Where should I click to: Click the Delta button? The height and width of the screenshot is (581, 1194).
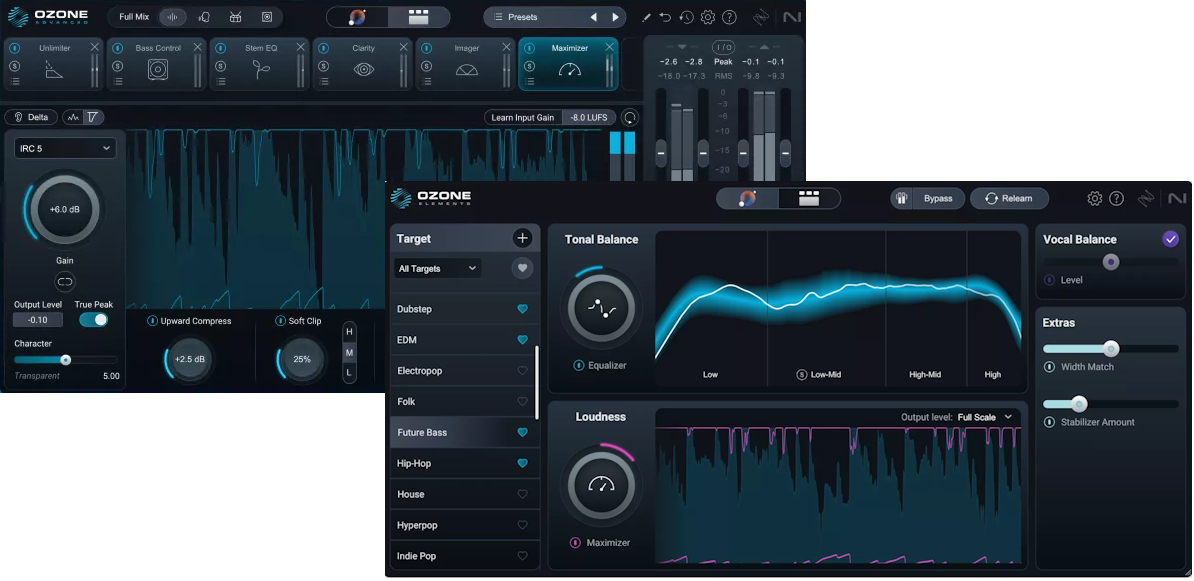[31, 117]
